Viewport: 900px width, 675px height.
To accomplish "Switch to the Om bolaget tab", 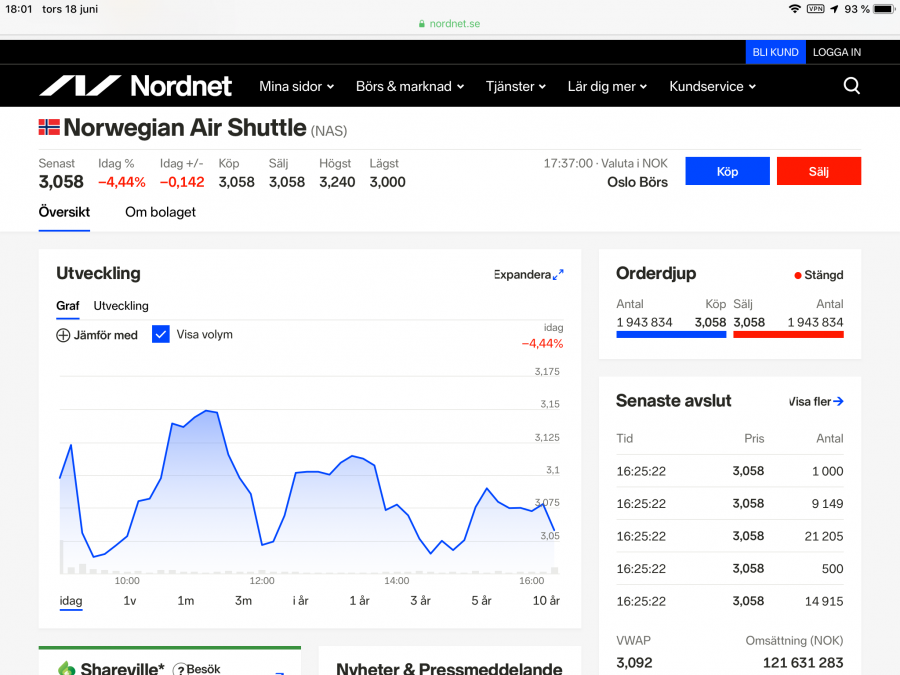I will point(160,212).
